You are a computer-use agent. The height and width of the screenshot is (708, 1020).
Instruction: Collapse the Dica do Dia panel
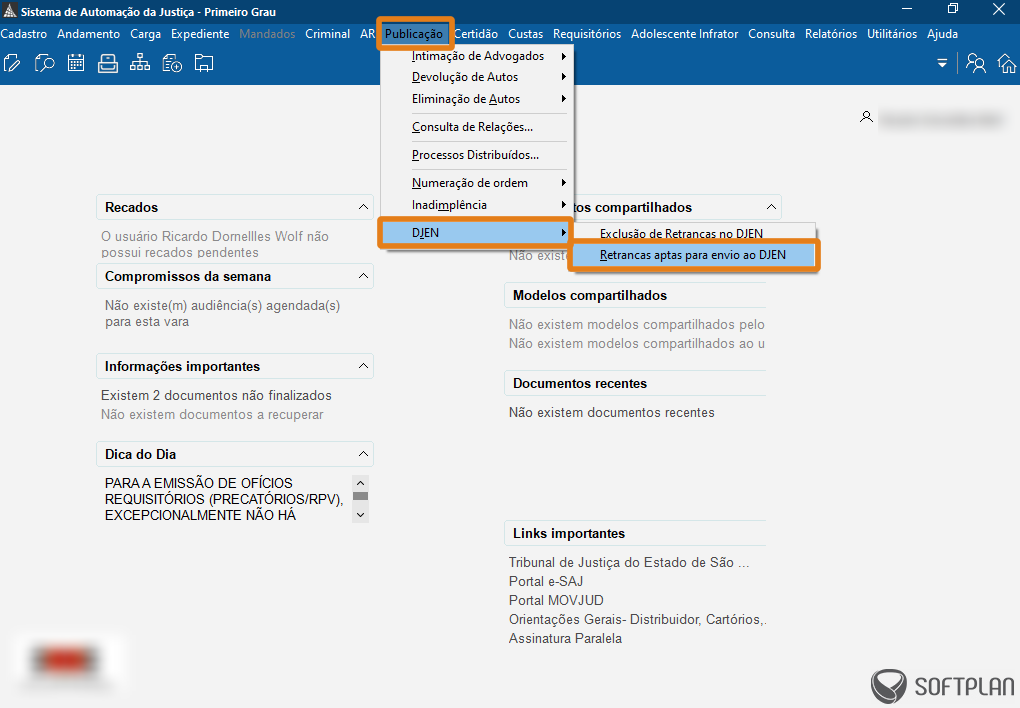pyautogui.click(x=363, y=454)
